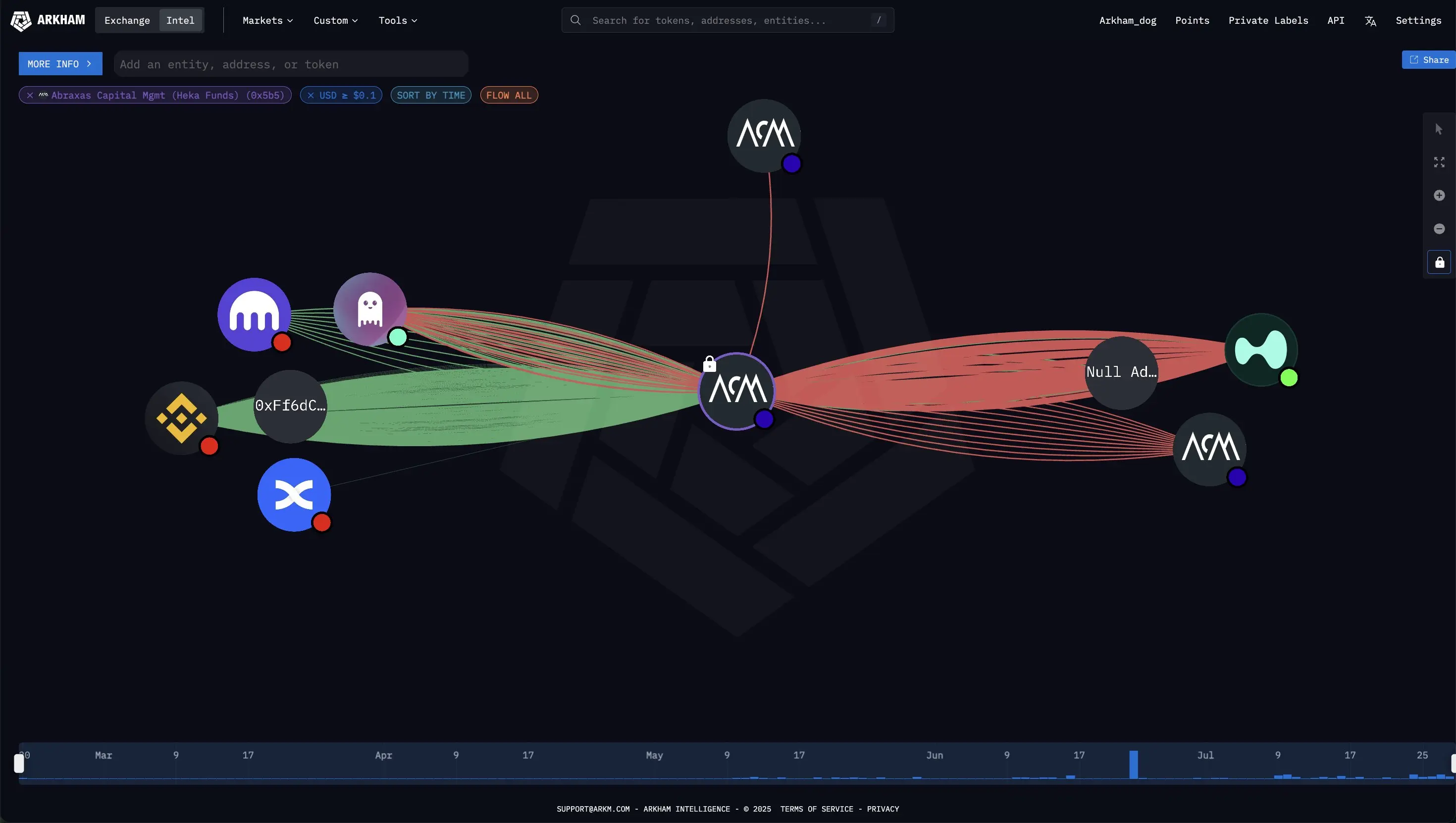The image size is (1456, 823).
Task: Remove the Abraxas Capital Mgmt filter
Action: click(30, 96)
